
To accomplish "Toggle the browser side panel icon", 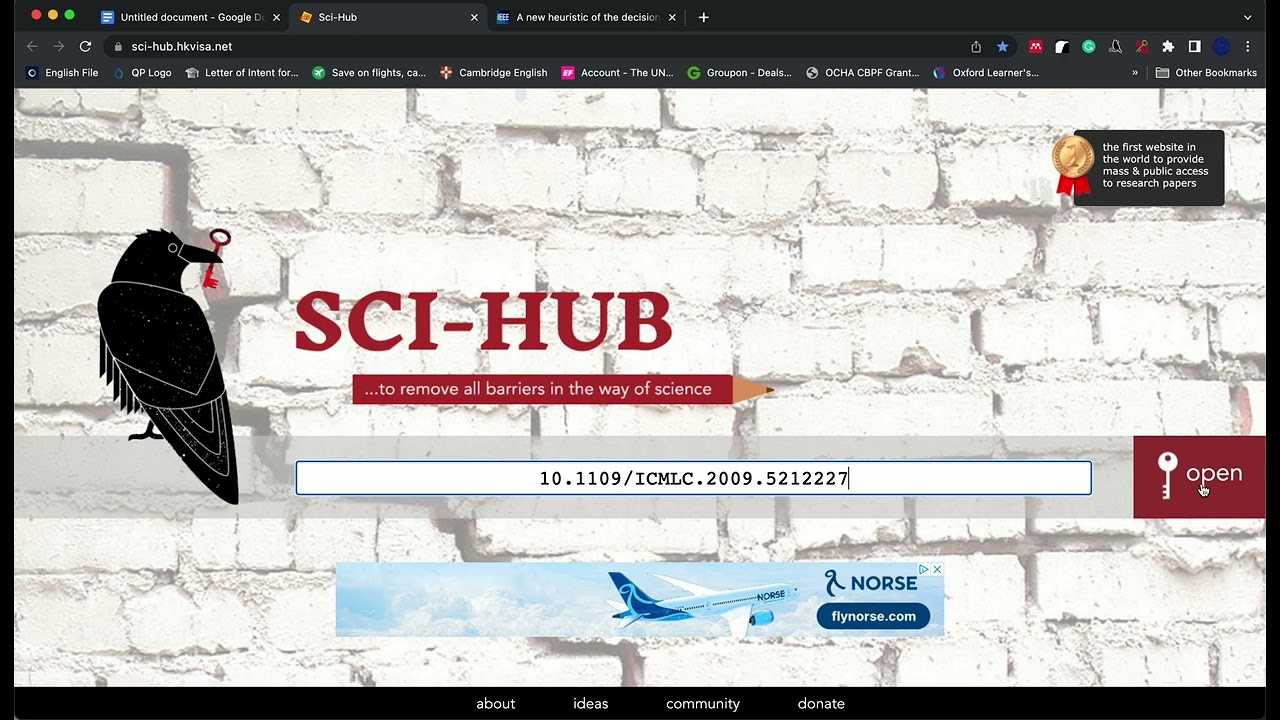I will [1194, 46].
